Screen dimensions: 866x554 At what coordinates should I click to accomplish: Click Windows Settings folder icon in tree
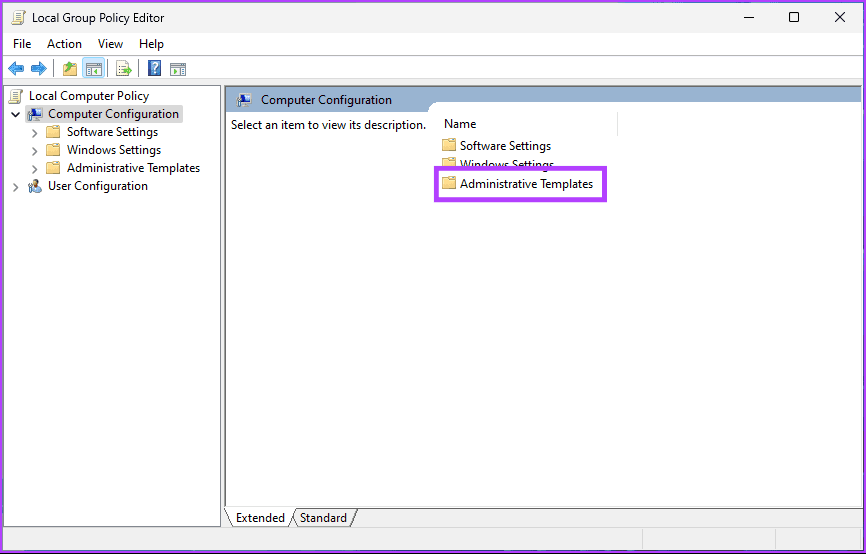coord(53,150)
